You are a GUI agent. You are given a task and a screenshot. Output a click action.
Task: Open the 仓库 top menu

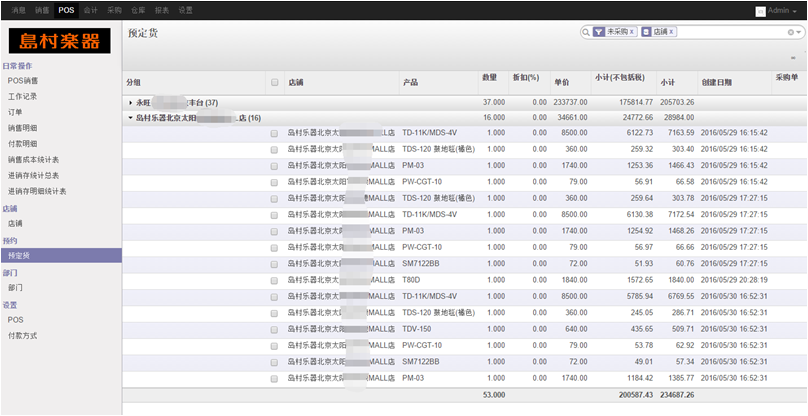tap(138, 10)
